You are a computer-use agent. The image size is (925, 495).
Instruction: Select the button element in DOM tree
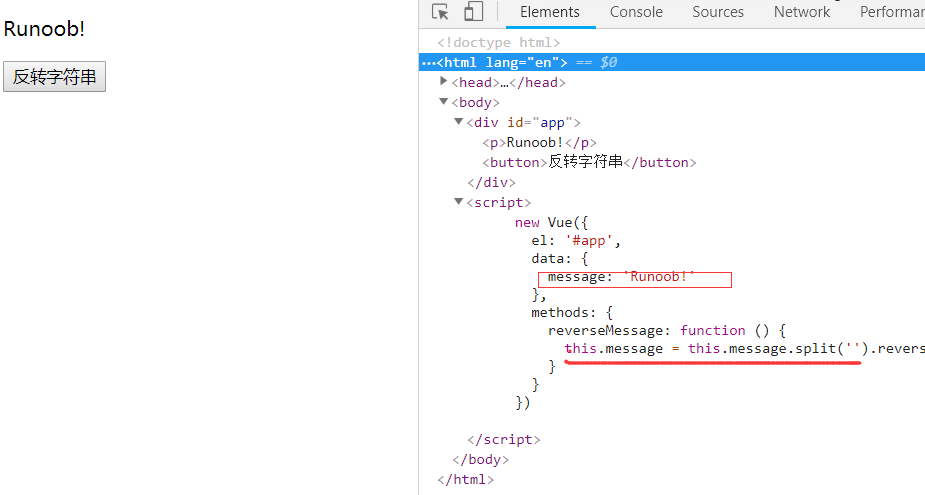coord(589,162)
